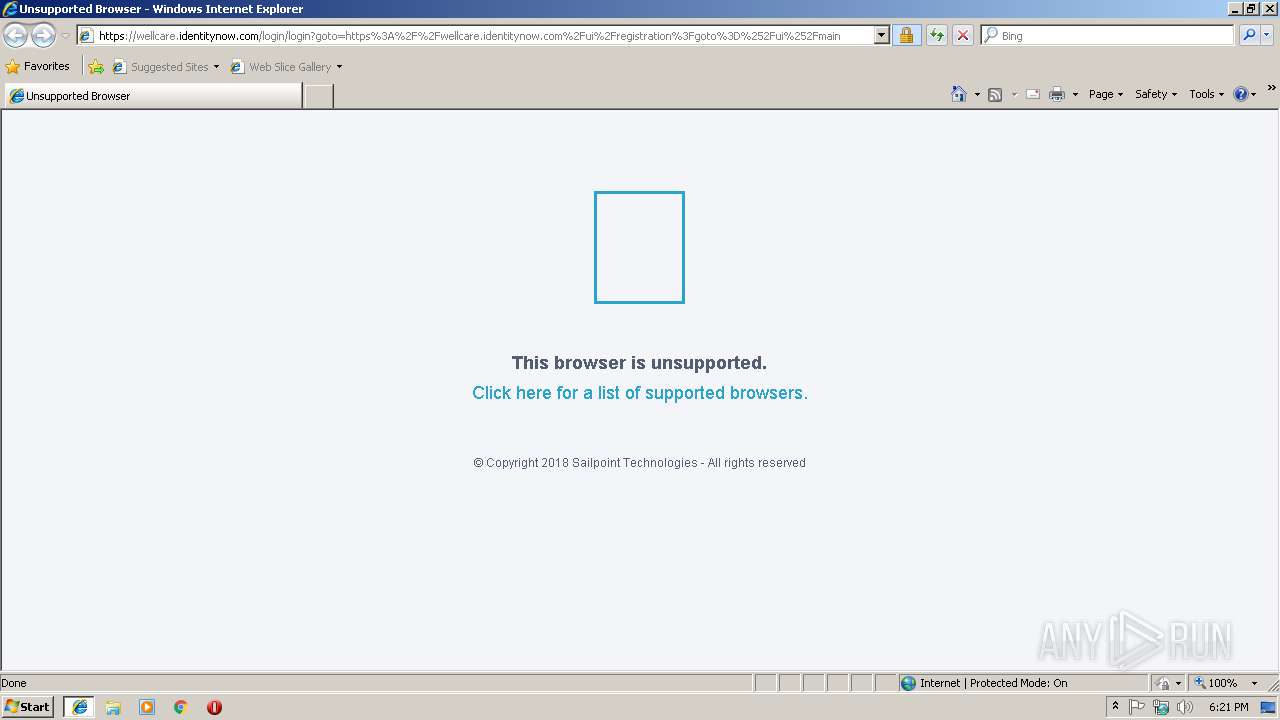The image size is (1280, 720).
Task: Open the recent pages dropdown arrow
Action: pos(65,36)
